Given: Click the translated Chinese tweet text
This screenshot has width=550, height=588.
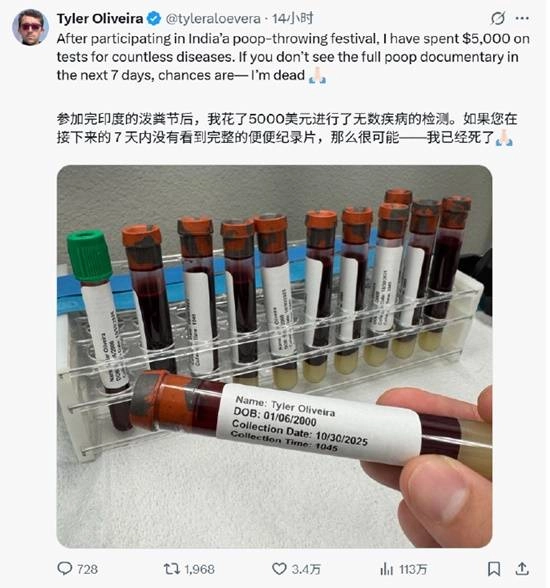Looking at the screenshot, I should tap(287, 128).
